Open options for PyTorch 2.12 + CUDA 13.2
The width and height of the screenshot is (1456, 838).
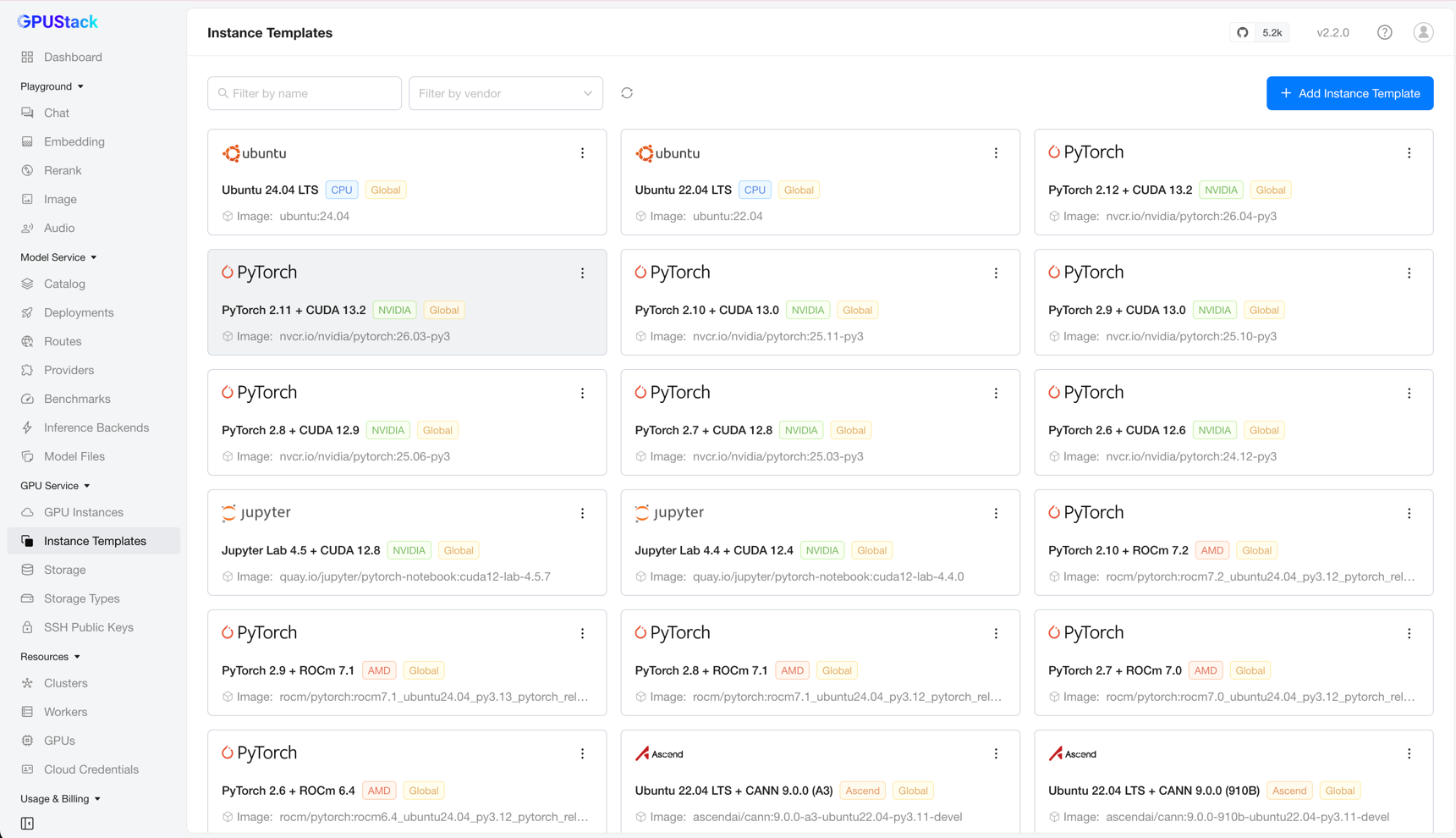point(1409,153)
